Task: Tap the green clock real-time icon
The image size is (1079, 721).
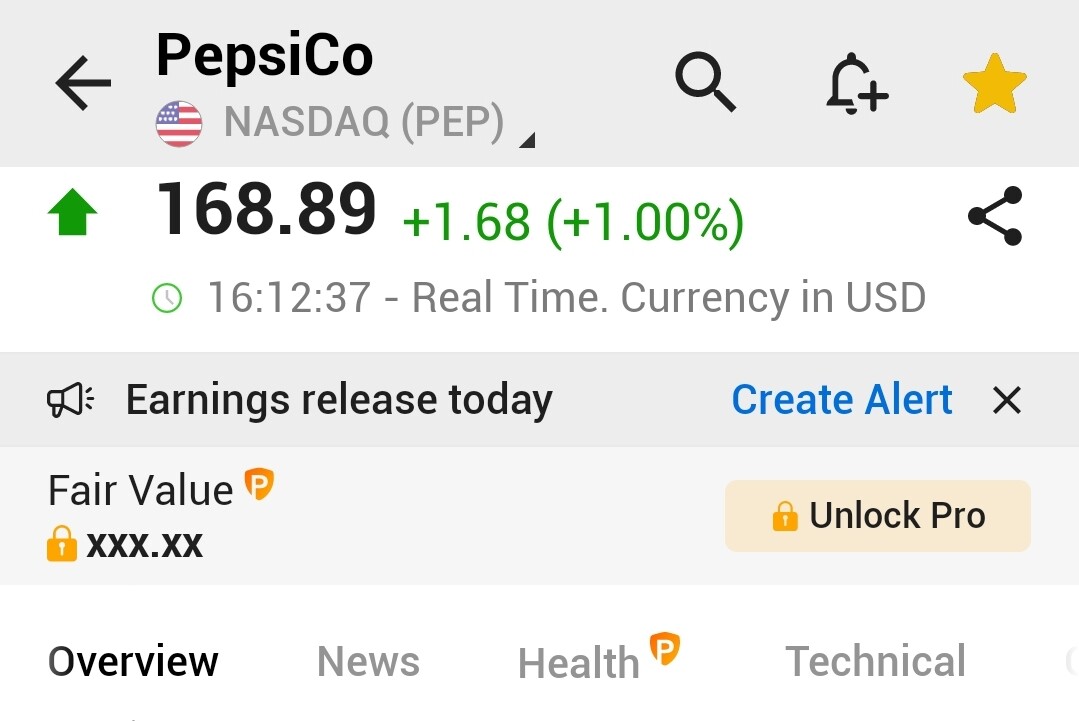Action: tap(166, 298)
